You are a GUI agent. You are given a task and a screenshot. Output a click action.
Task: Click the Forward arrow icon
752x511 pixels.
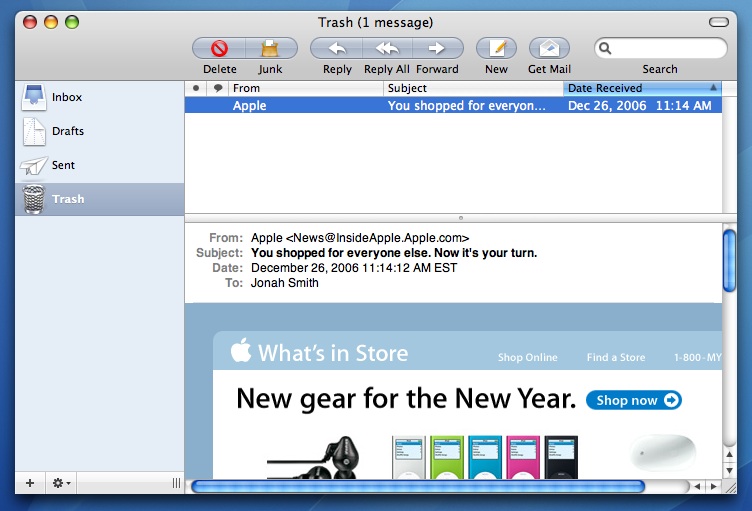[436, 48]
